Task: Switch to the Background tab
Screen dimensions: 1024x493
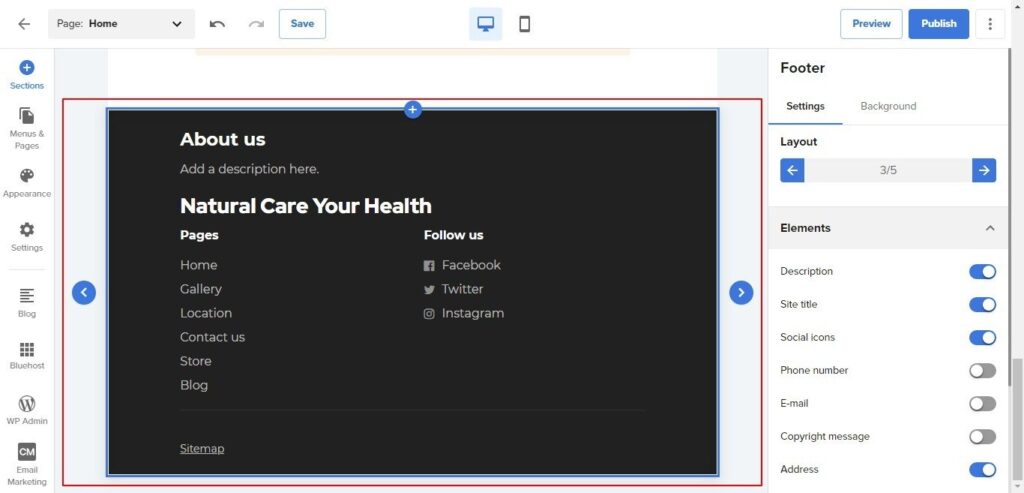Action: coord(888,106)
